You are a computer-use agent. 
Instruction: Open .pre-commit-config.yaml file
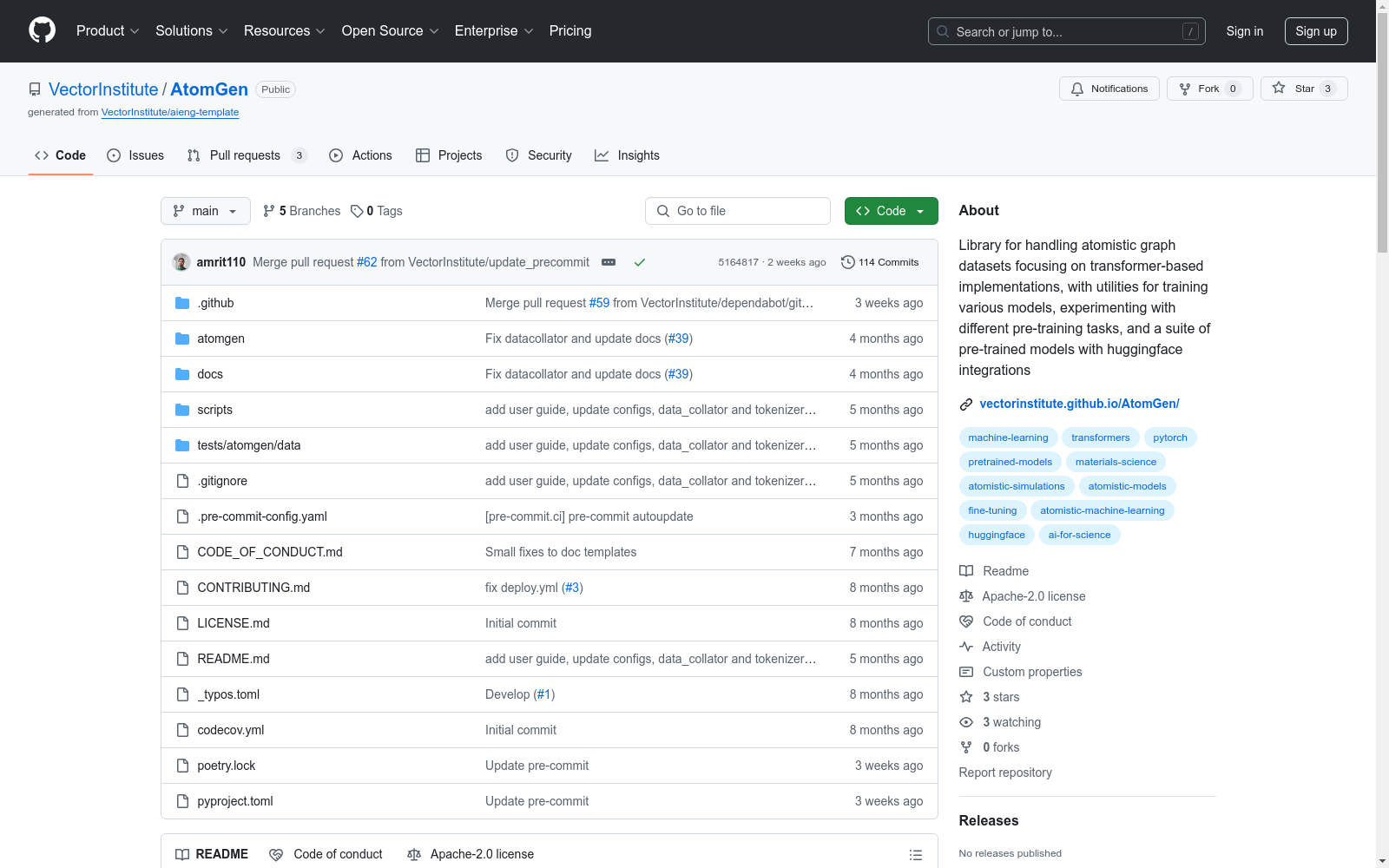(262, 516)
